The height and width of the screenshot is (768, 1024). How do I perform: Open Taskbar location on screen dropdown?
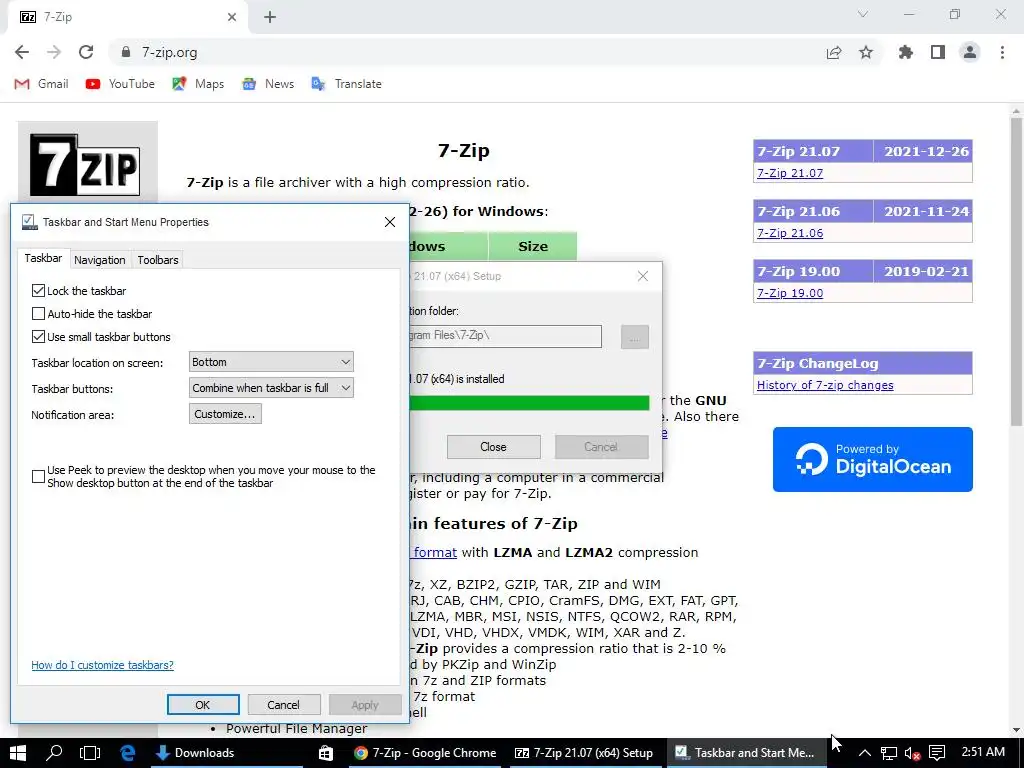coord(271,362)
